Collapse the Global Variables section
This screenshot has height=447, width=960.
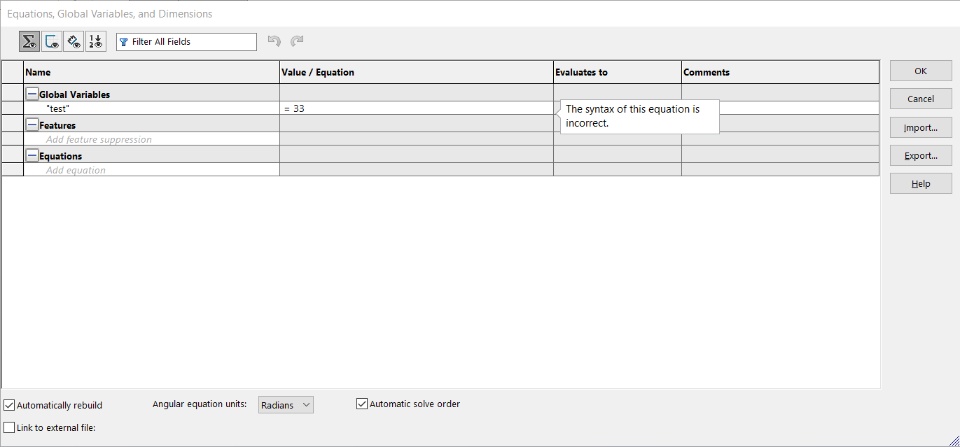point(32,94)
